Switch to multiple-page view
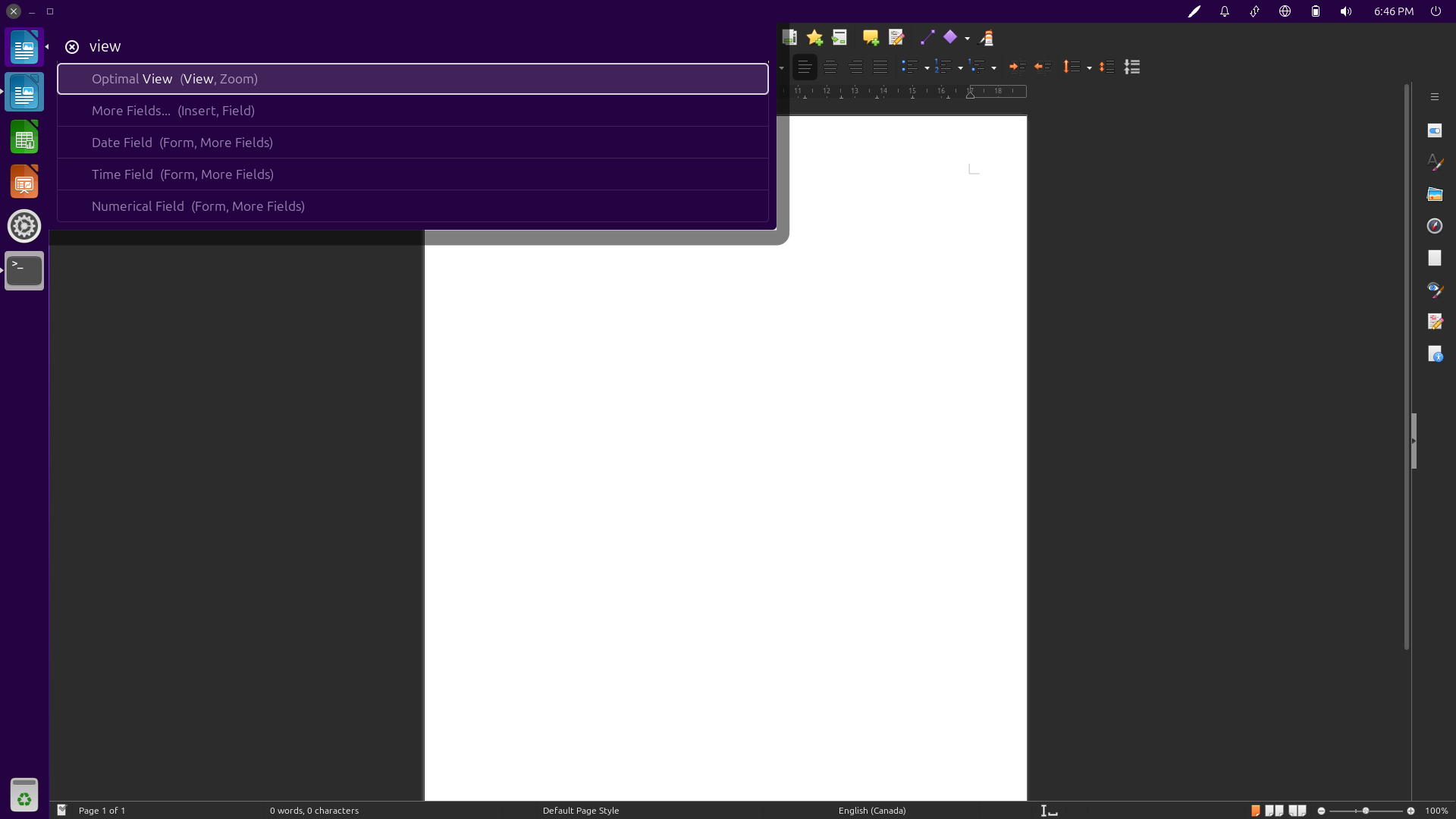Viewport: 1456px width, 819px height. pyautogui.click(x=1274, y=811)
